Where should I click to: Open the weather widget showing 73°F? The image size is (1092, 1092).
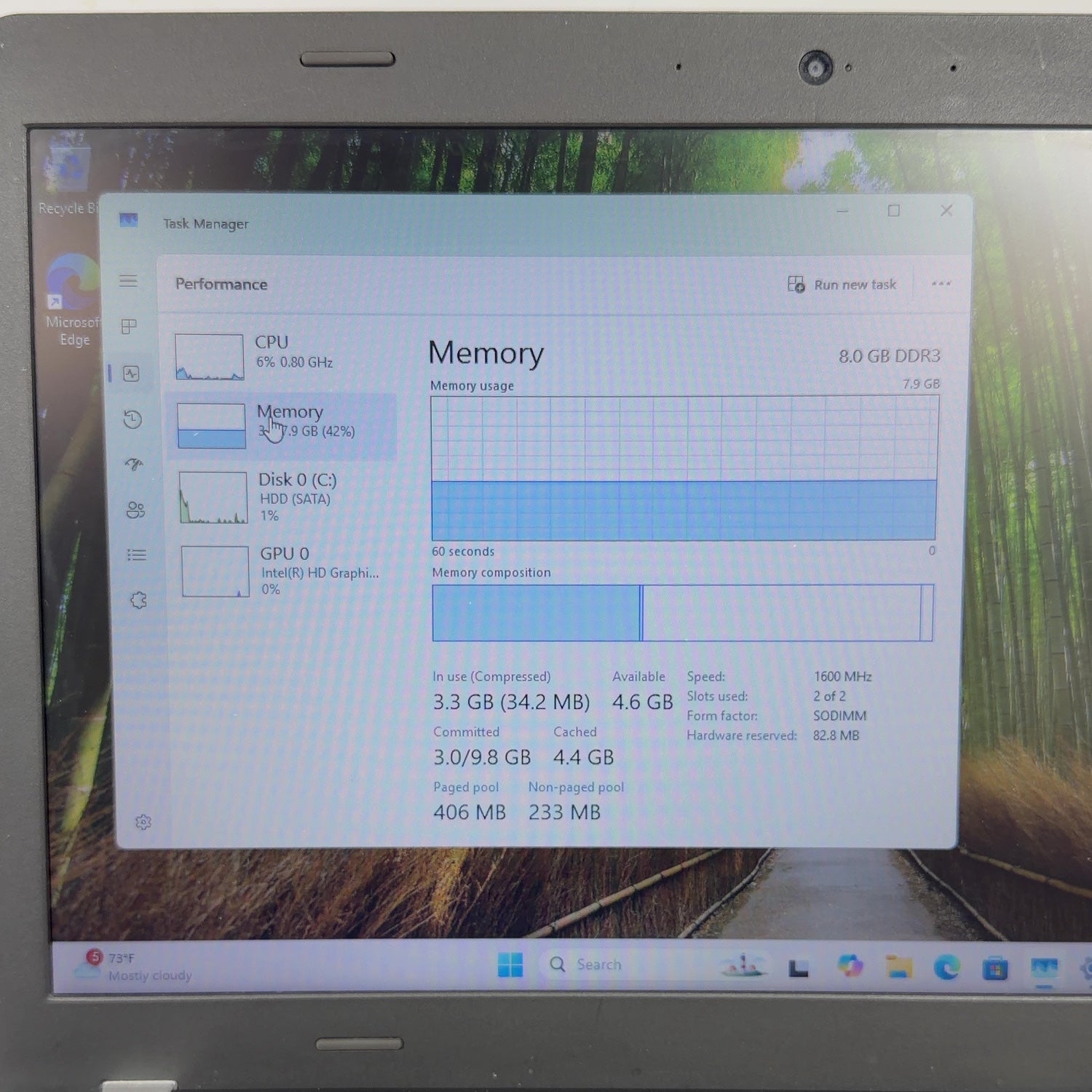click(x=135, y=966)
